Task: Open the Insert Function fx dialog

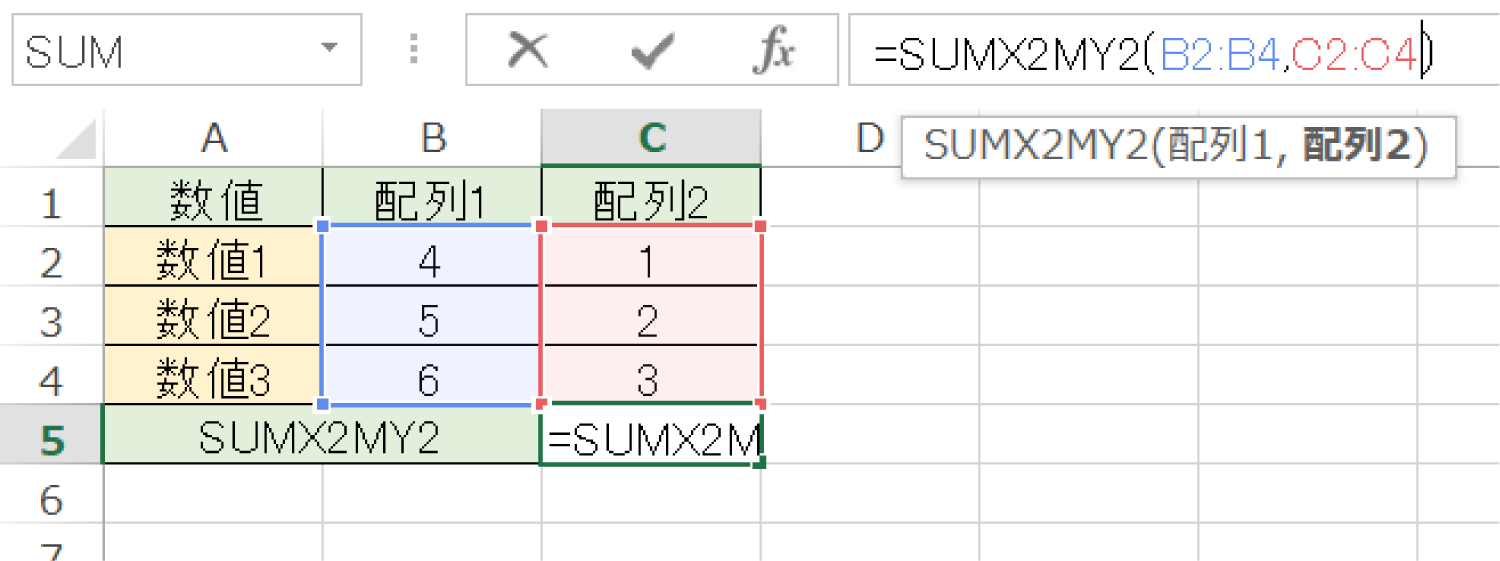Action: 772,49
